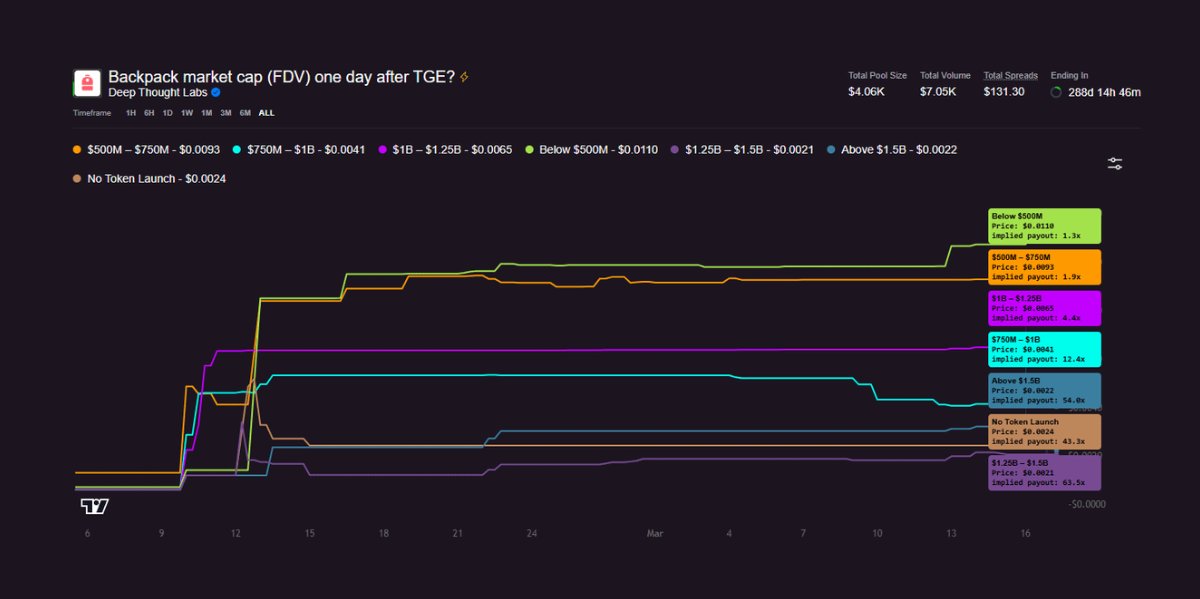Select the 1M timeframe
Screen dimensions: 1200x599
[206, 113]
